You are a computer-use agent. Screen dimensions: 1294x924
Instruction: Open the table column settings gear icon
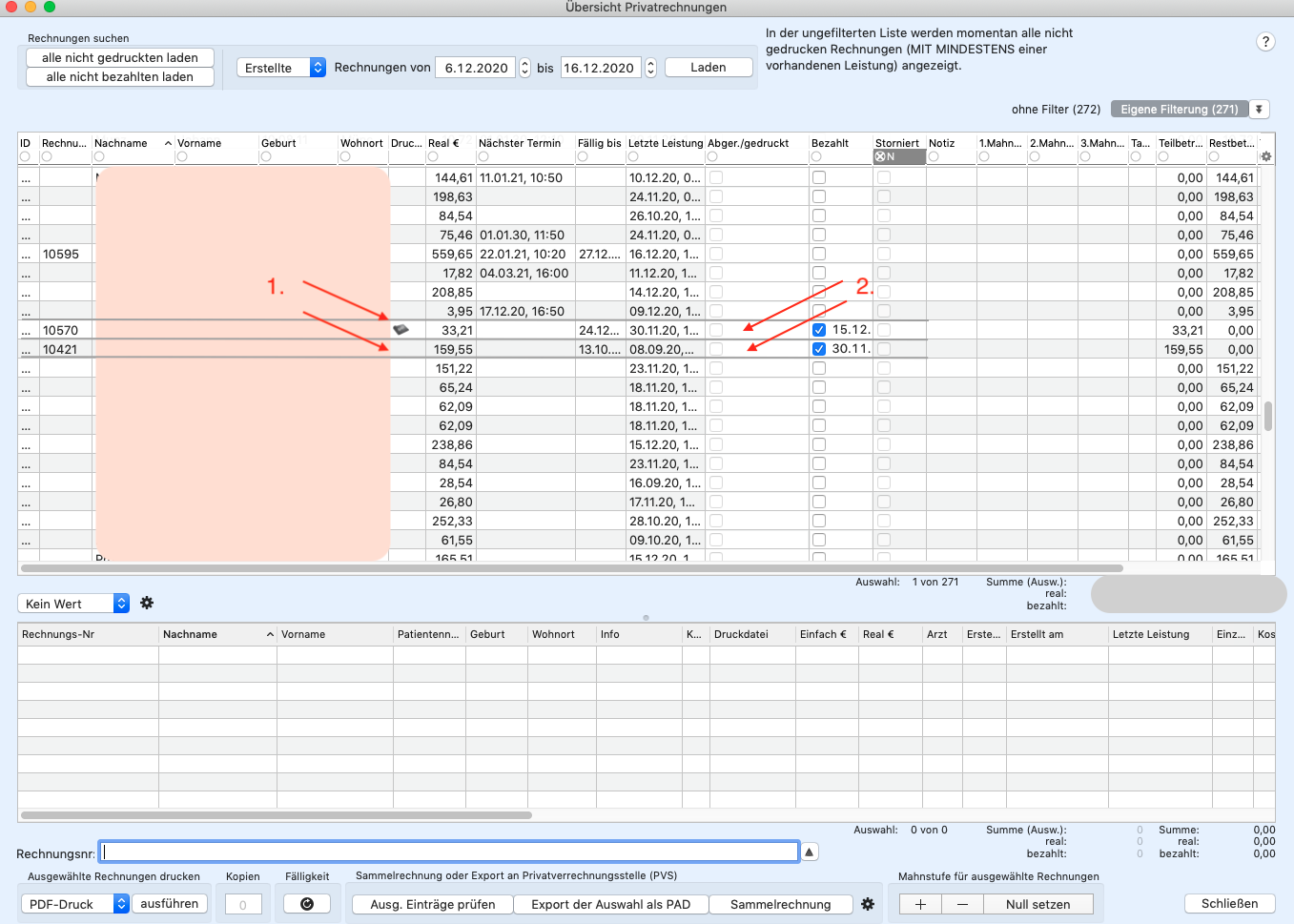1266,156
